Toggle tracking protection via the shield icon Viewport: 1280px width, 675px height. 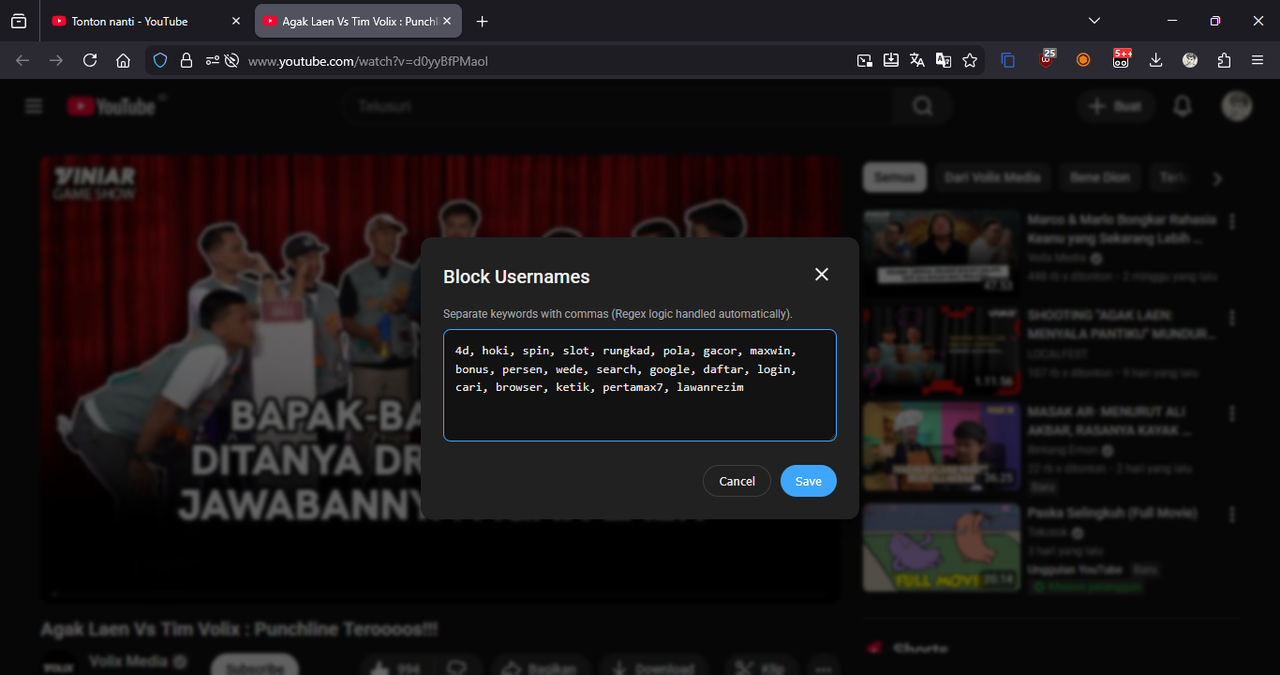(160, 60)
